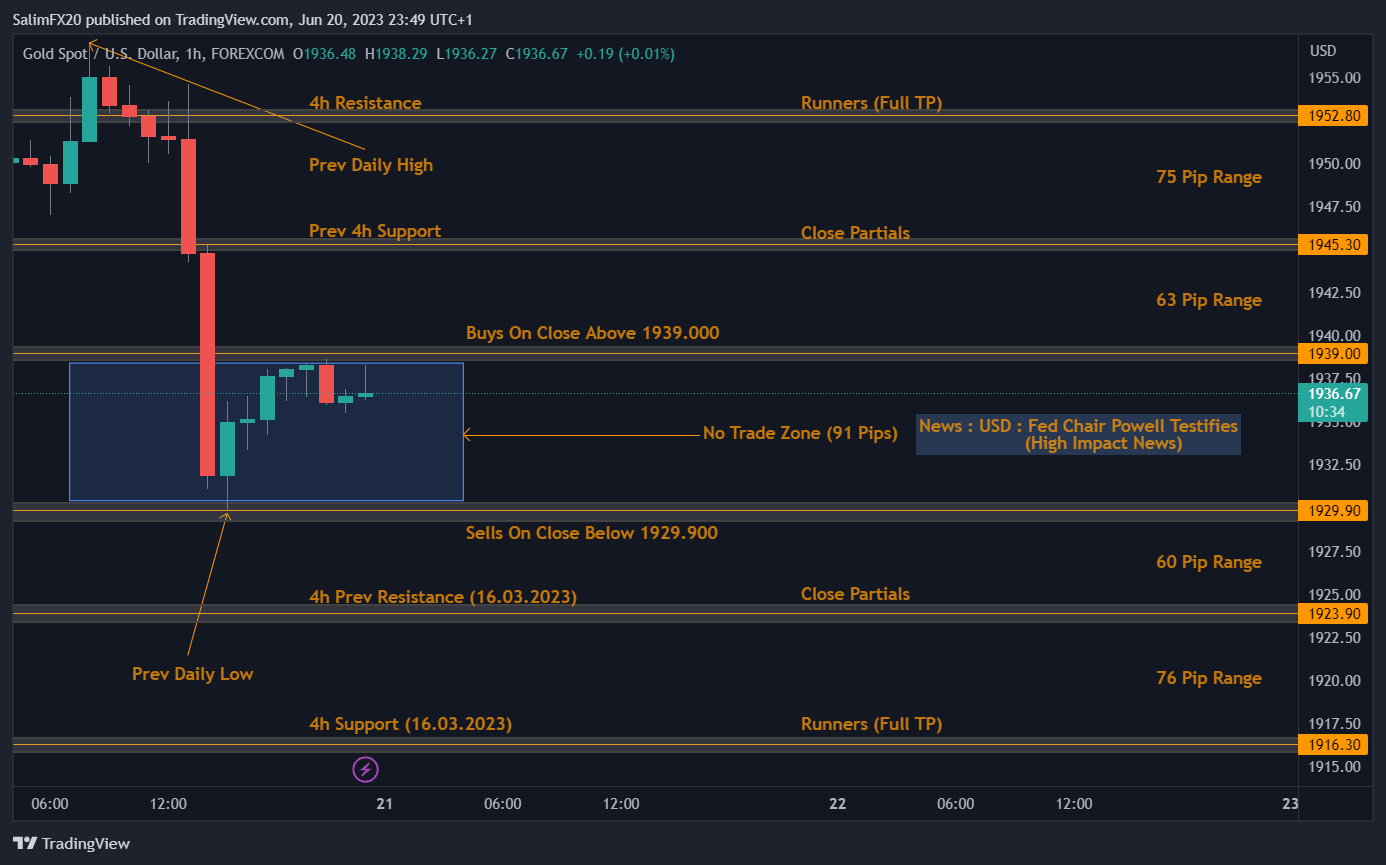The height and width of the screenshot is (865, 1386).
Task: Click '4h Support (16.03.2023)' text
Action: tap(410, 724)
